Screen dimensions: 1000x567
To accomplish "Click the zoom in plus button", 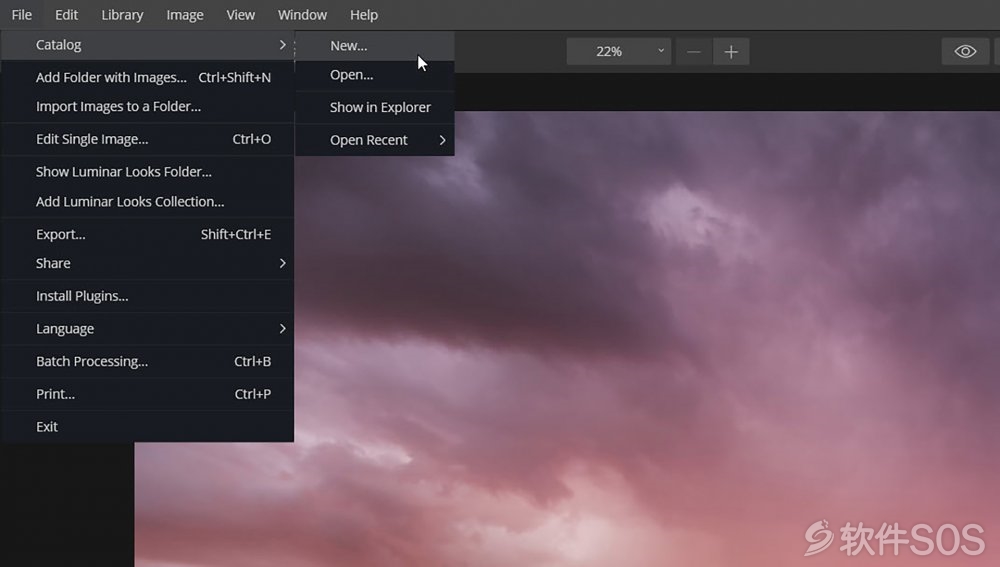I will point(731,51).
